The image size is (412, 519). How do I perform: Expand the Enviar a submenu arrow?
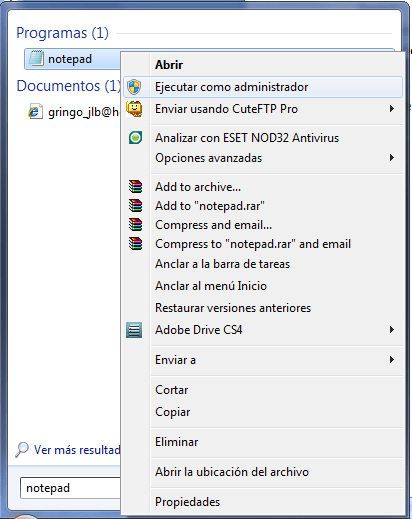pos(392,360)
